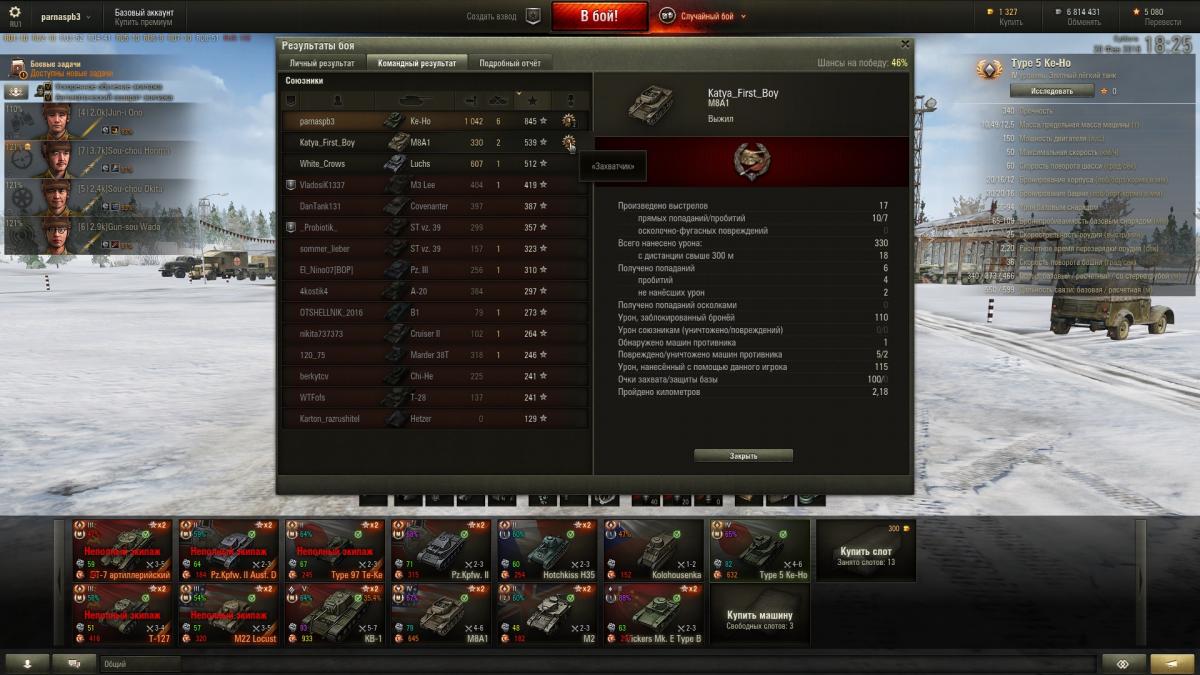Click the goggles icon in bottom right bar
Image resolution: width=1200 pixels, height=675 pixels.
[x=1124, y=663]
